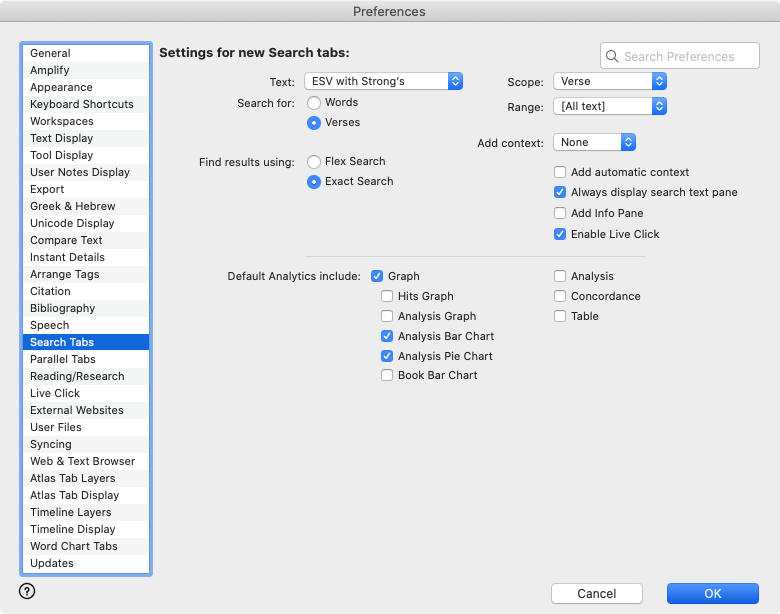The image size is (780, 614).
Task: Choose the Flex Search radio option
Action: point(314,161)
